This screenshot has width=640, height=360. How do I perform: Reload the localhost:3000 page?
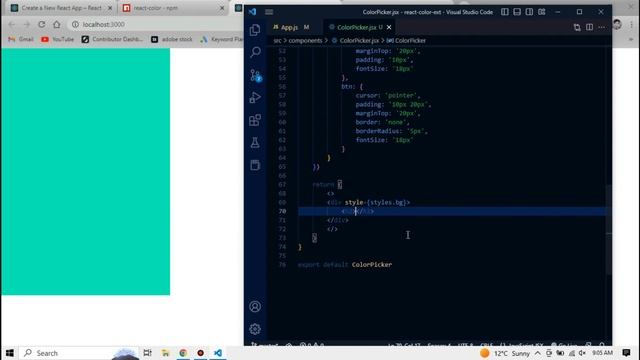pos(42,24)
